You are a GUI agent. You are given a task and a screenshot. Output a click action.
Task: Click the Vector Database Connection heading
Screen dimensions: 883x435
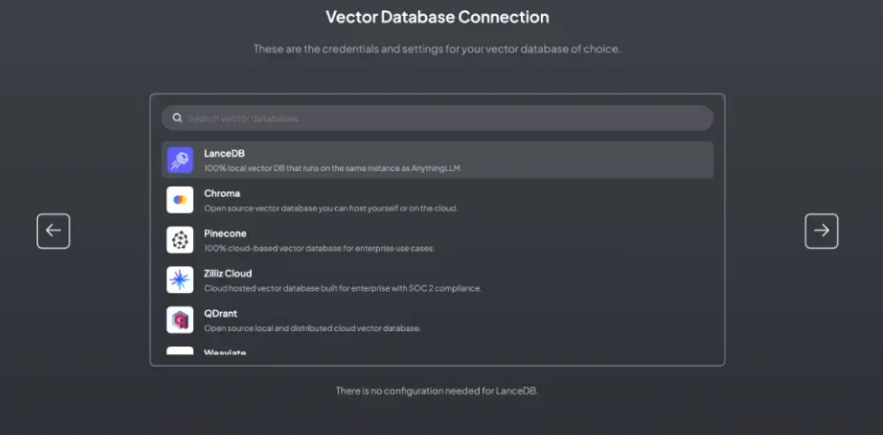click(x=438, y=17)
